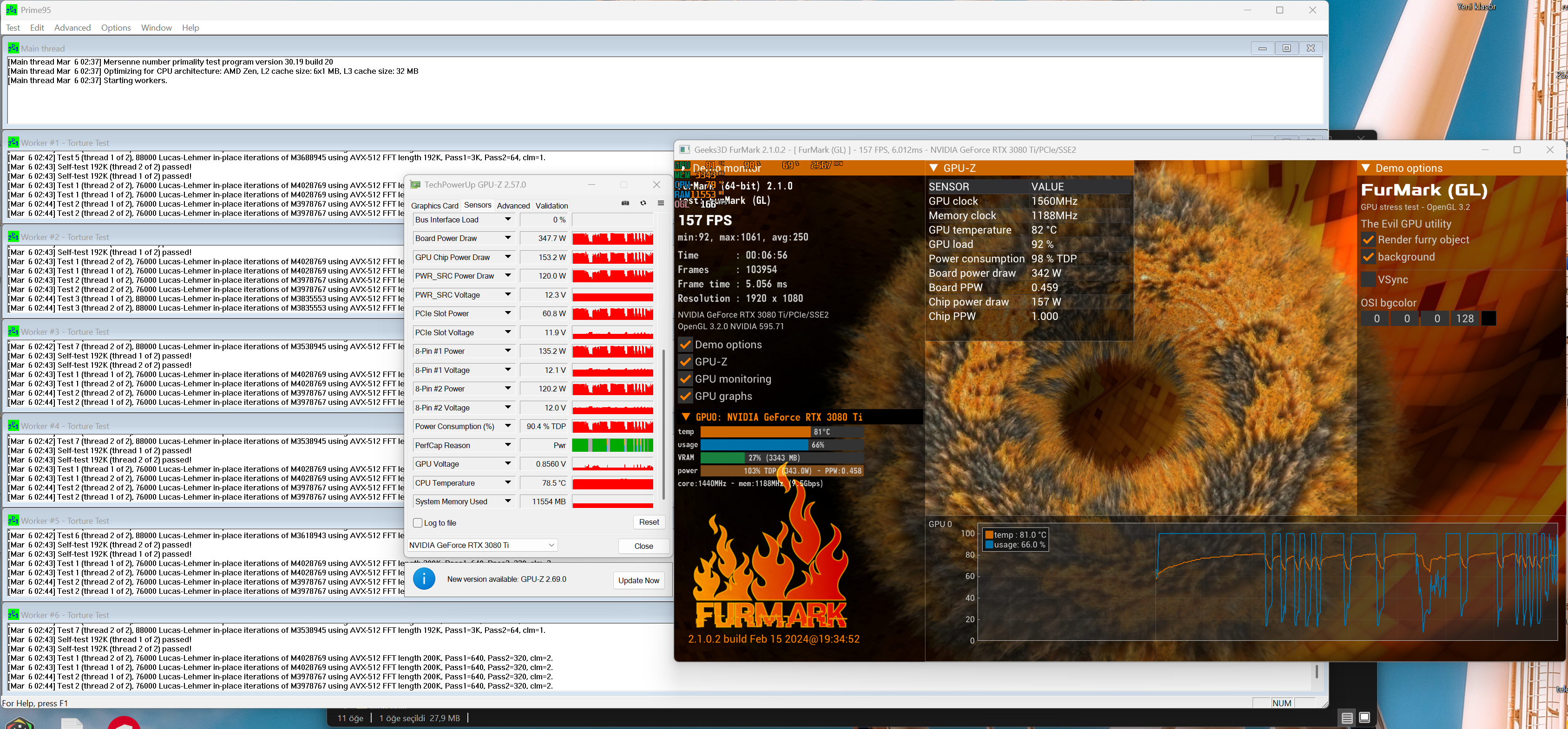Enable VSync in FurMark Demo options
Screen dimensions: 1568x729
pyautogui.click(x=1368, y=280)
